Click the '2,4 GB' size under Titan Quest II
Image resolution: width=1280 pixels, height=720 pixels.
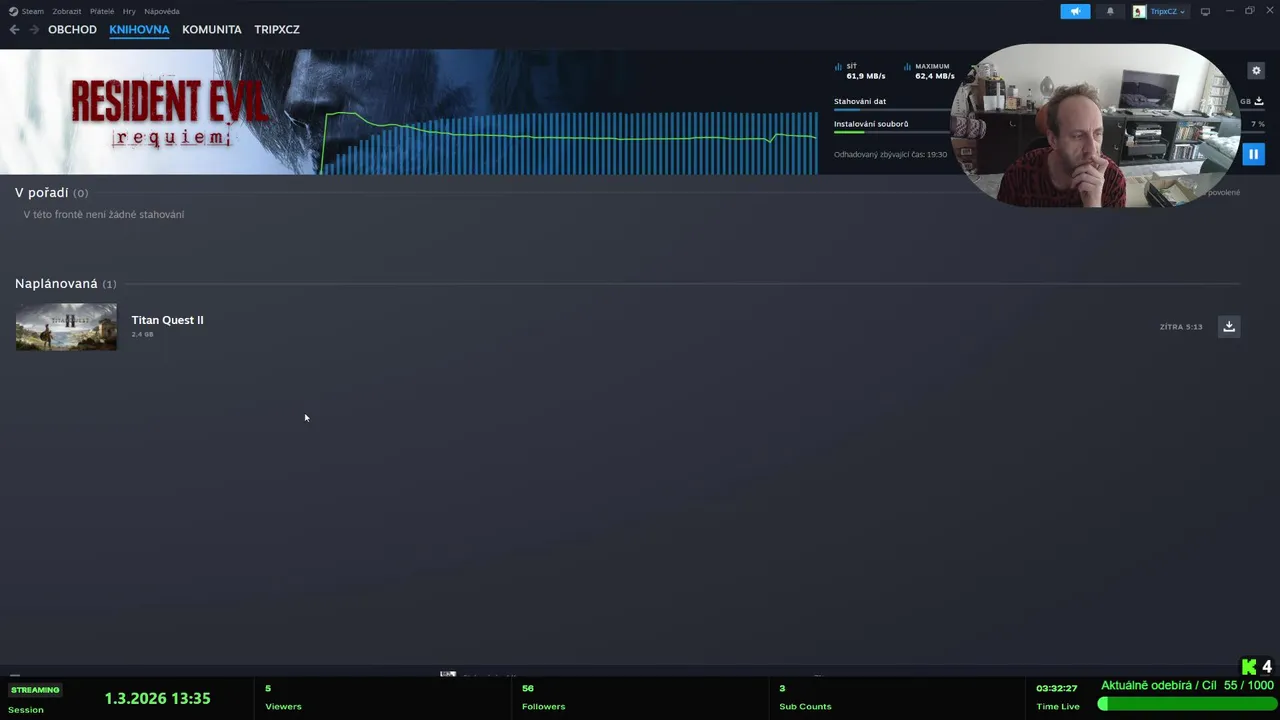pos(142,334)
